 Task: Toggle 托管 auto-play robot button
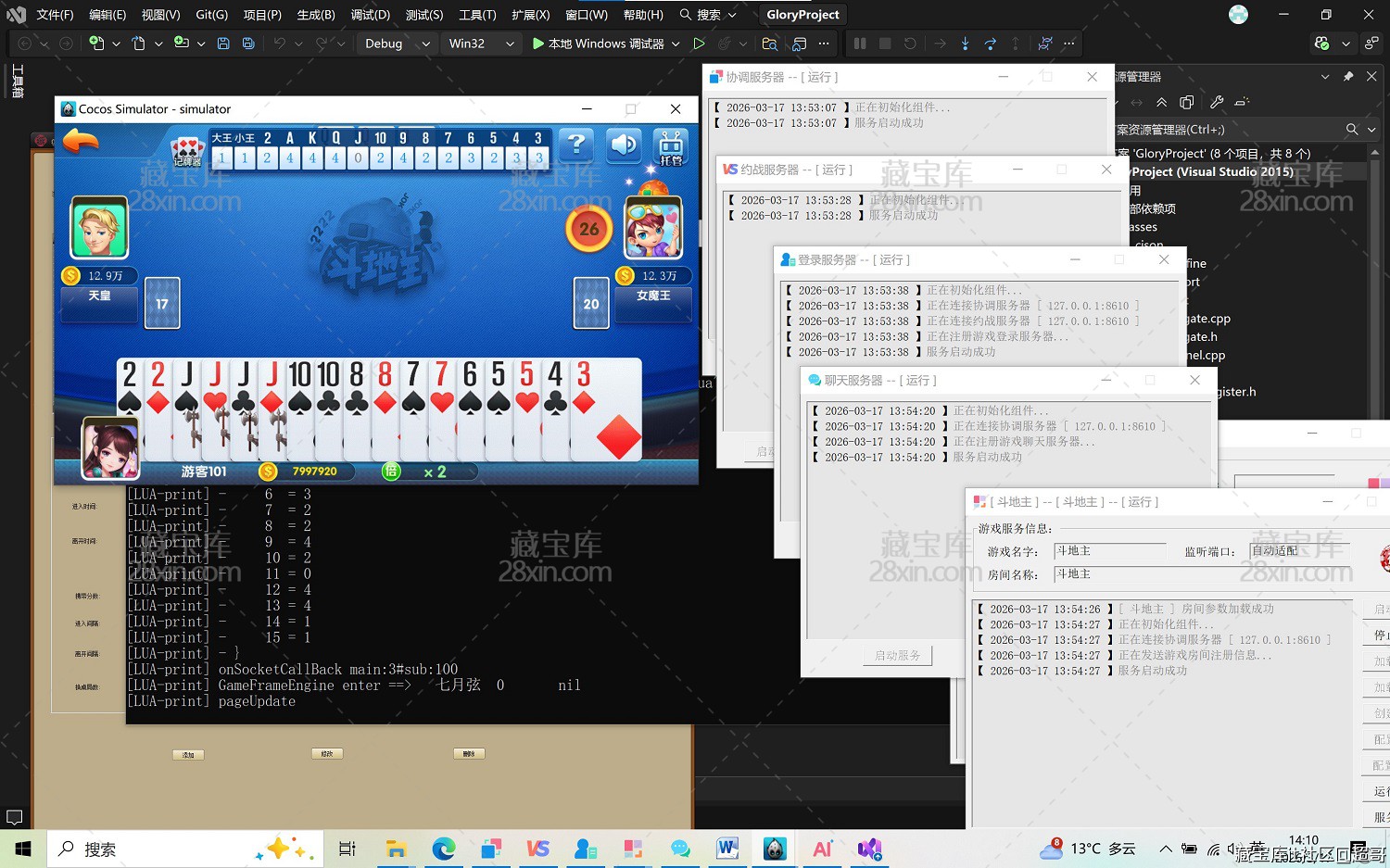[671, 146]
